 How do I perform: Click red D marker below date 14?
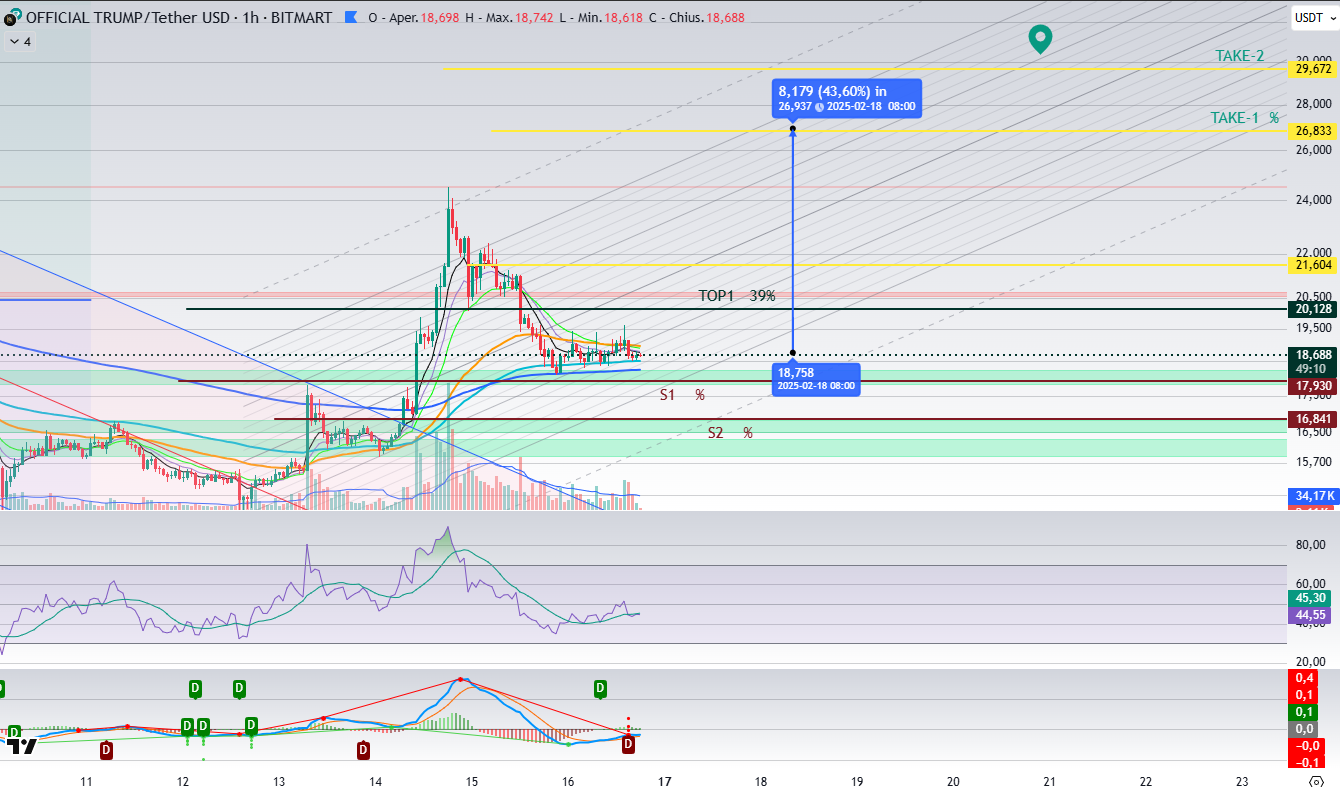[x=363, y=749]
